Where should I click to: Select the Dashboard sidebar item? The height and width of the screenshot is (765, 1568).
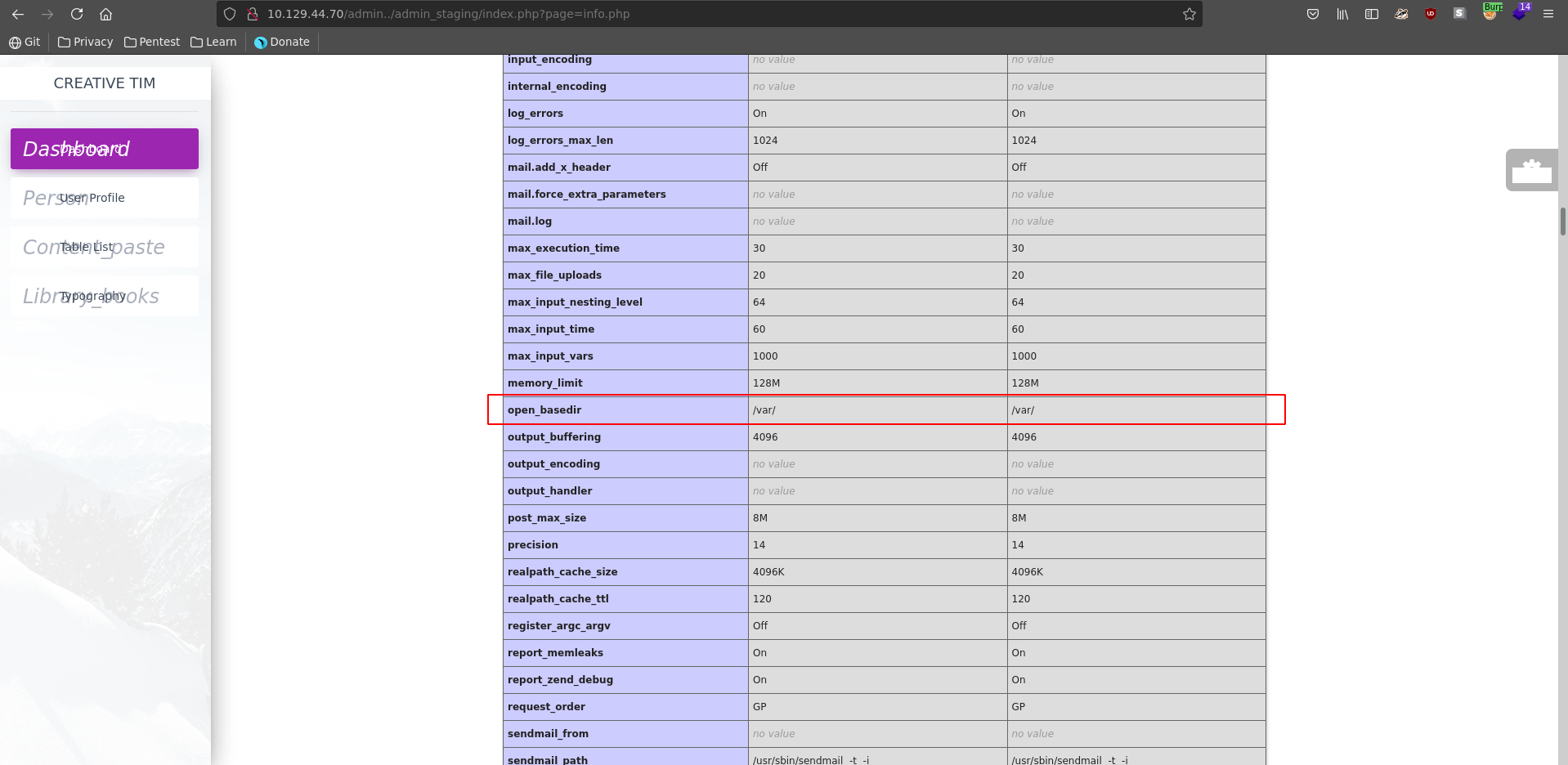pyautogui.click(x=105, y=149)
